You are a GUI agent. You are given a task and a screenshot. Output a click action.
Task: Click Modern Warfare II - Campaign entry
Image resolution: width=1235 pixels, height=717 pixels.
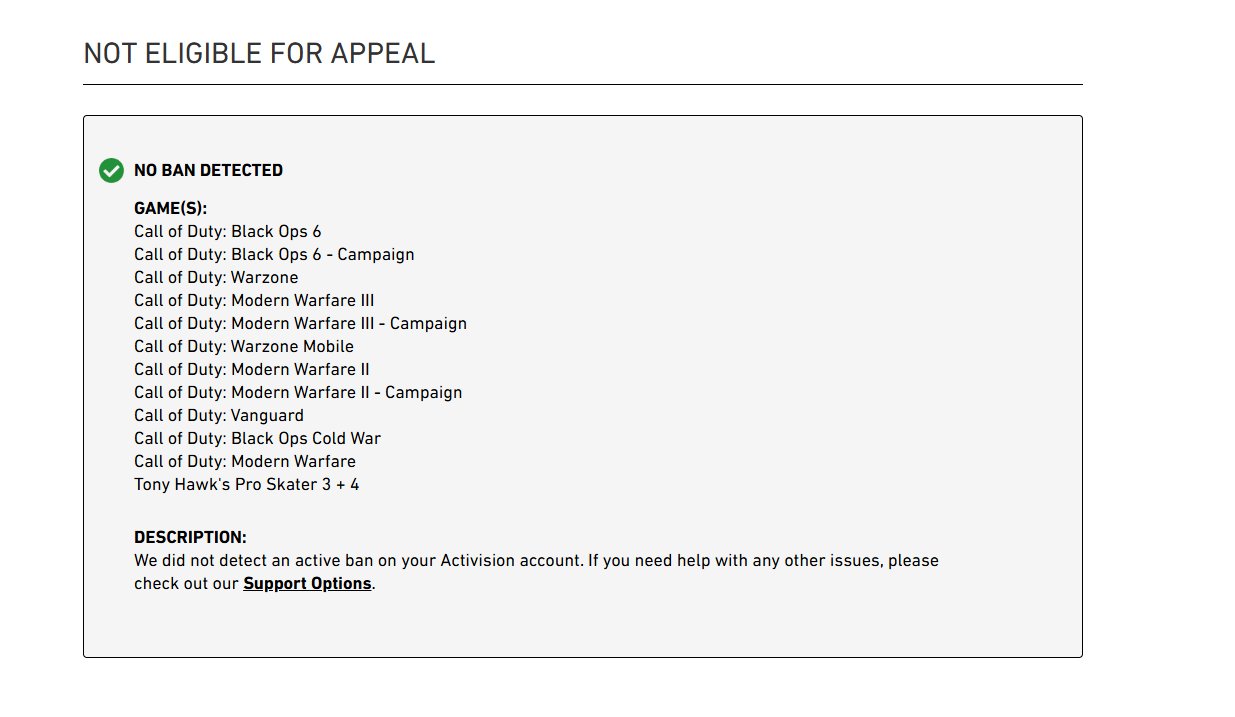click(298, 393)
